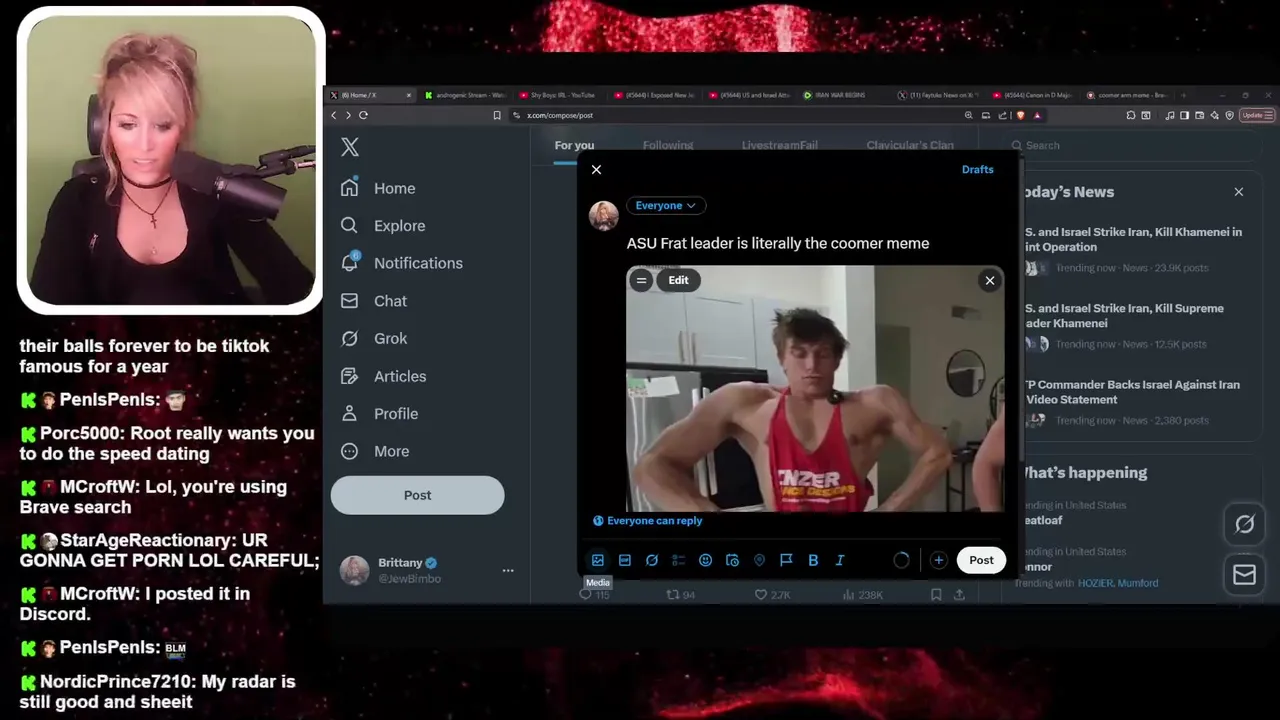1280x720 pixels.
Task: Switch to the 'Shy Boys IRL - YouTube' browser tab
Action: pyautogui.click(x=558, y=95)
